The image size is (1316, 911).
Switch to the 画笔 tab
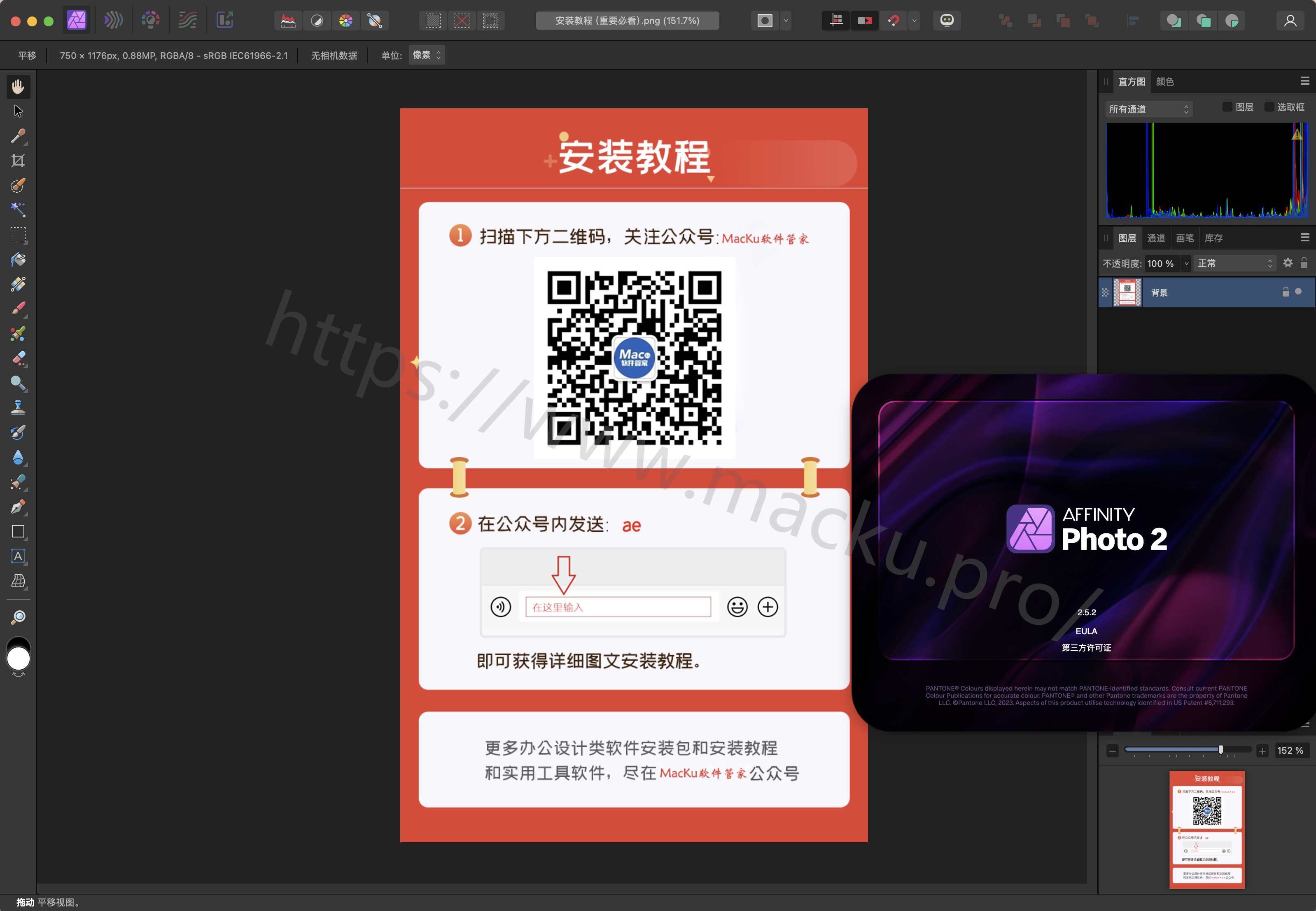point(1185,238)
